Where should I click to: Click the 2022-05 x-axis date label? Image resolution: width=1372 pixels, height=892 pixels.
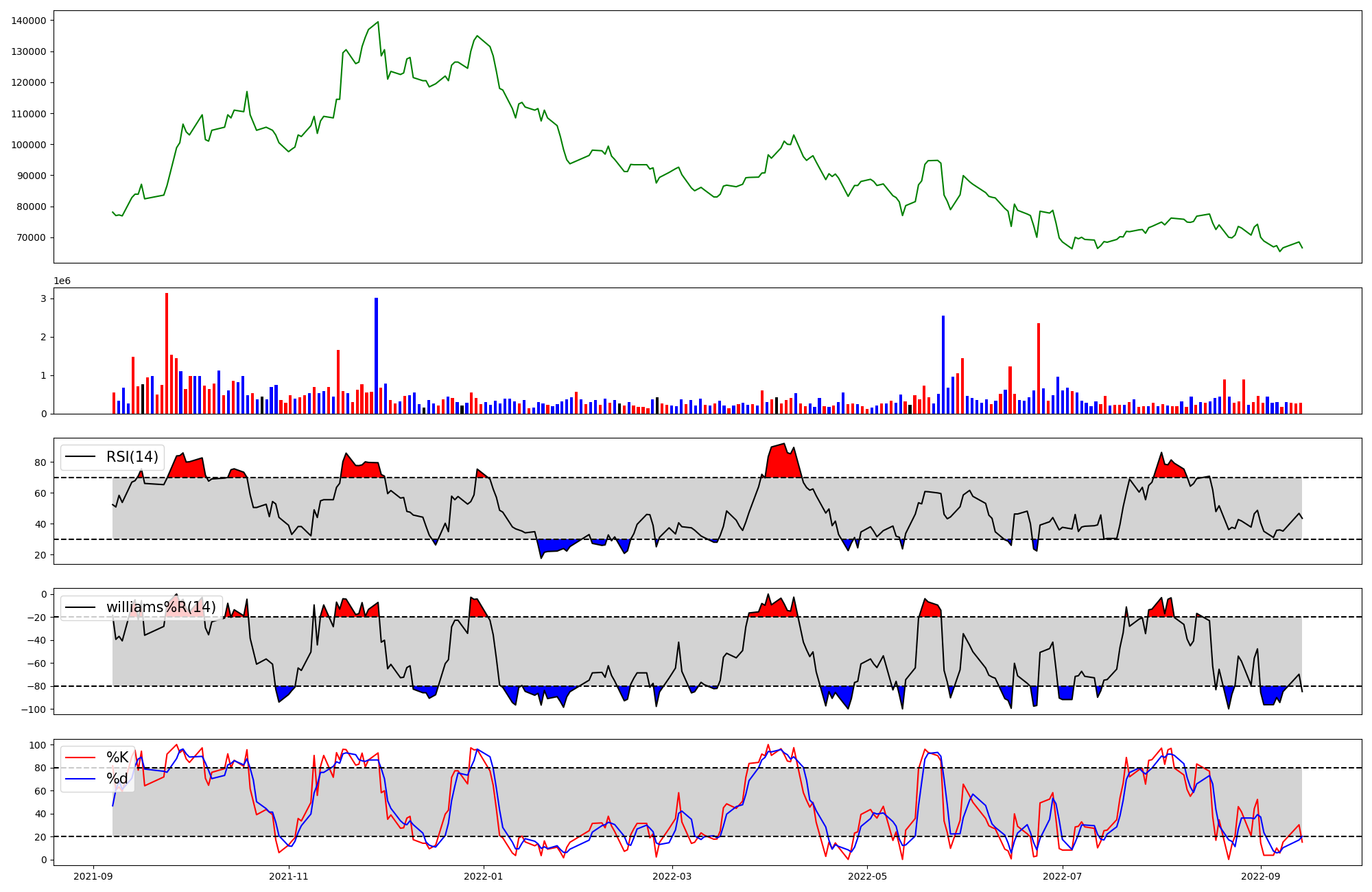(867, 876)
